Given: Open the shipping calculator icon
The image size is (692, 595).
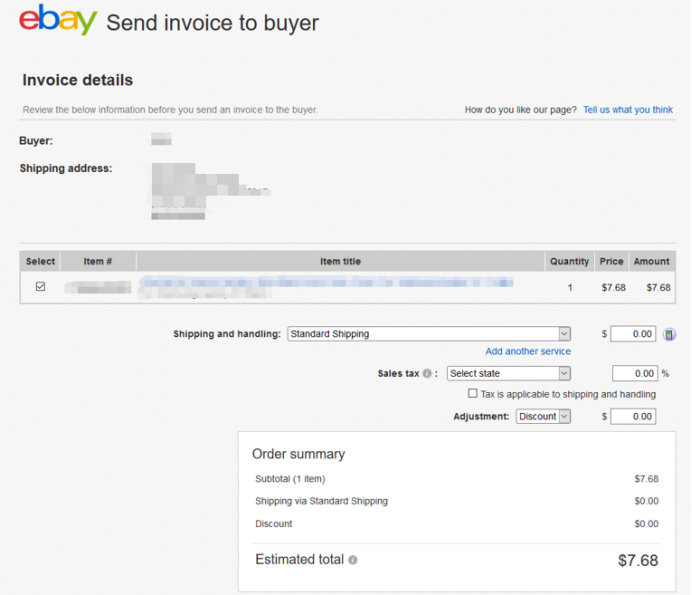Looking at the screenshot, I should pos(669,335).
